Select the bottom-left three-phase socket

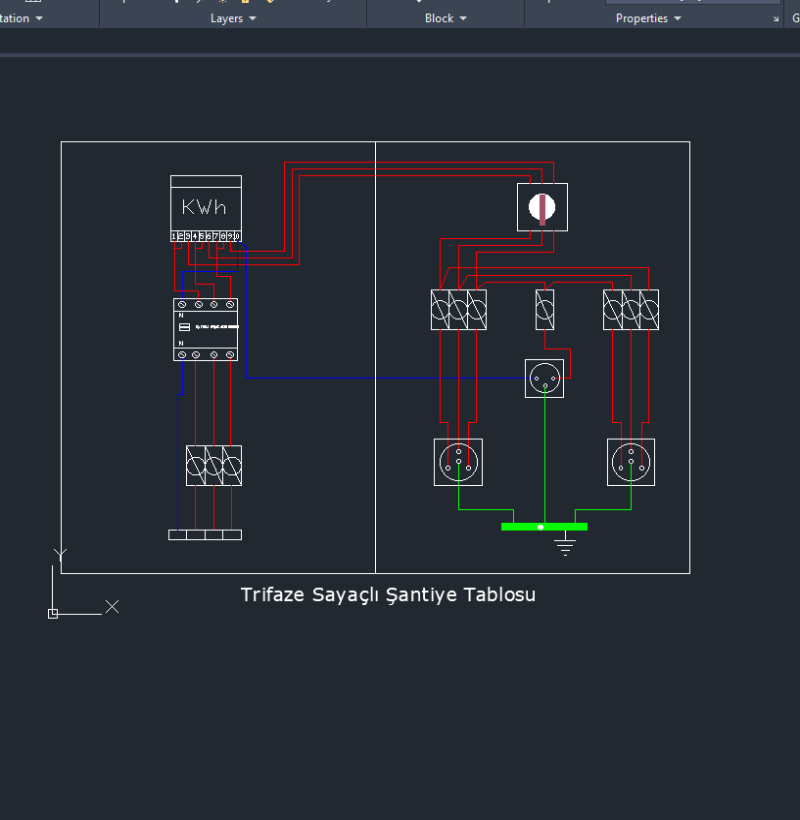click(x=458, y=462)
